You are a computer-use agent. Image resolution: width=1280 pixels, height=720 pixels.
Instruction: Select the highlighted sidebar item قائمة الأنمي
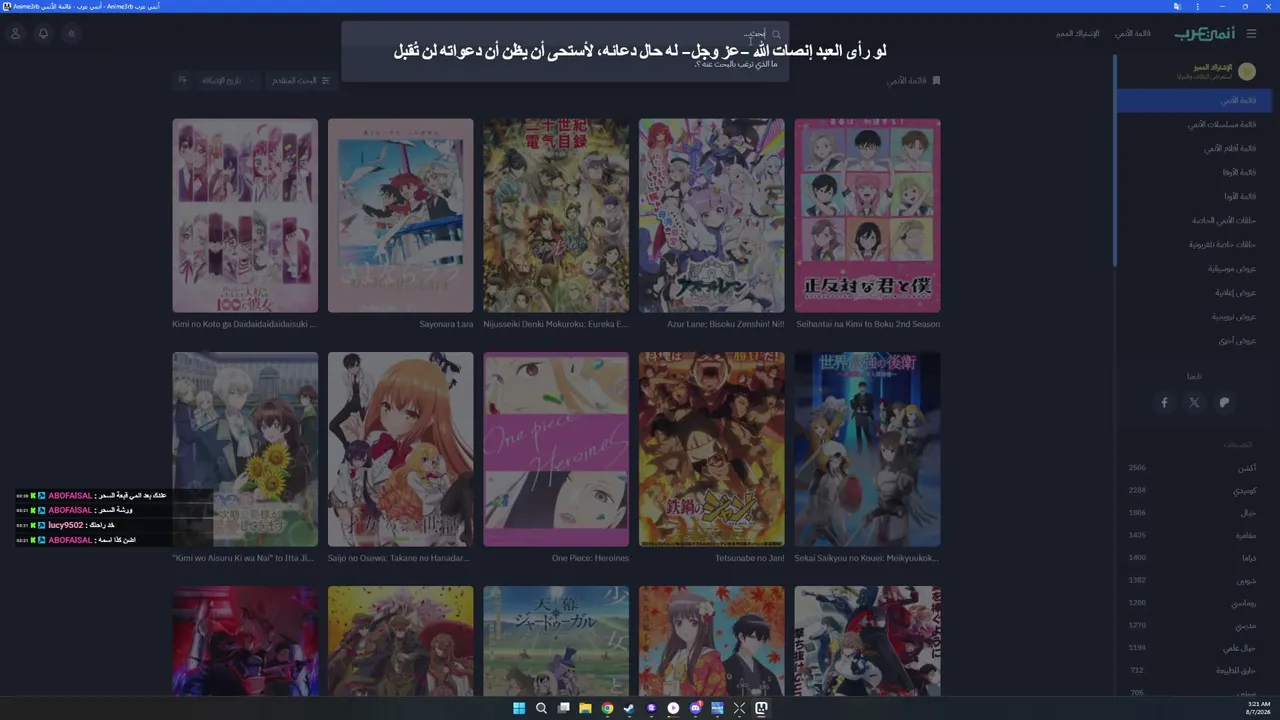click(1194, 100)
